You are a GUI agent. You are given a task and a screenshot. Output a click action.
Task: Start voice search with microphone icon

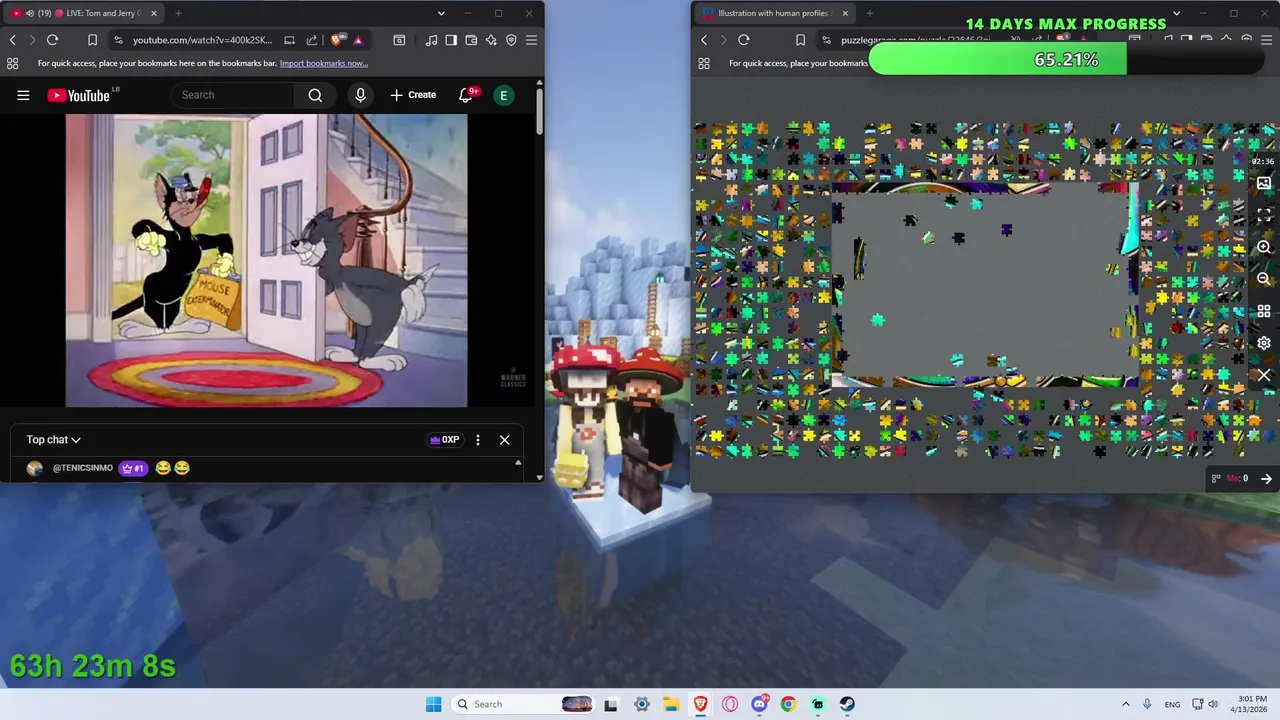(361, 95)
